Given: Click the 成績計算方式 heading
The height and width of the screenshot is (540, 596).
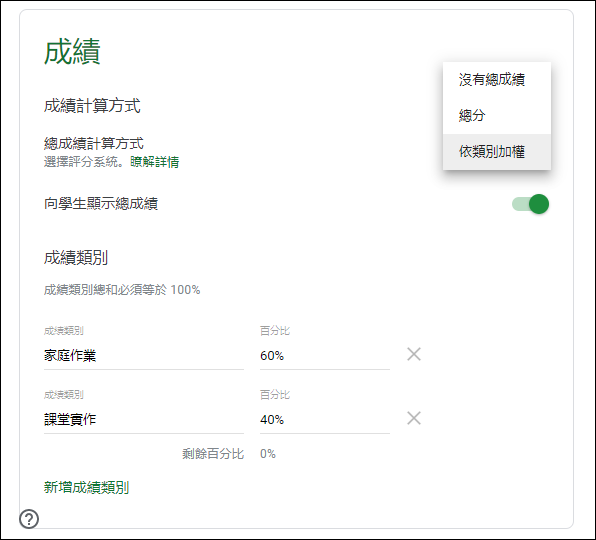Looking at the screenshot, I should pyautogui.click(x=92, y=106).
